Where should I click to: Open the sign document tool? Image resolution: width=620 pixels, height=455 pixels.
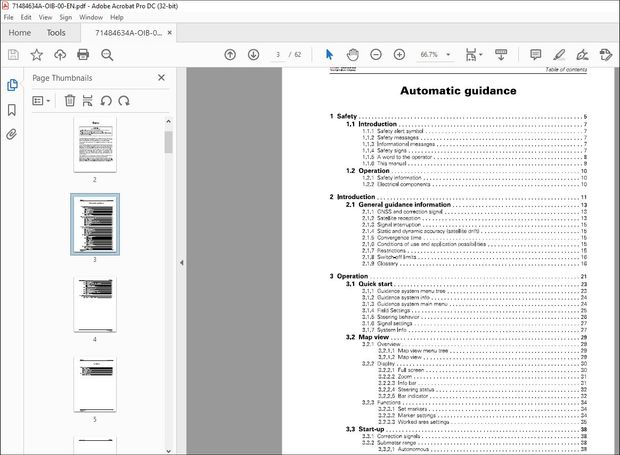pos(582,55)
